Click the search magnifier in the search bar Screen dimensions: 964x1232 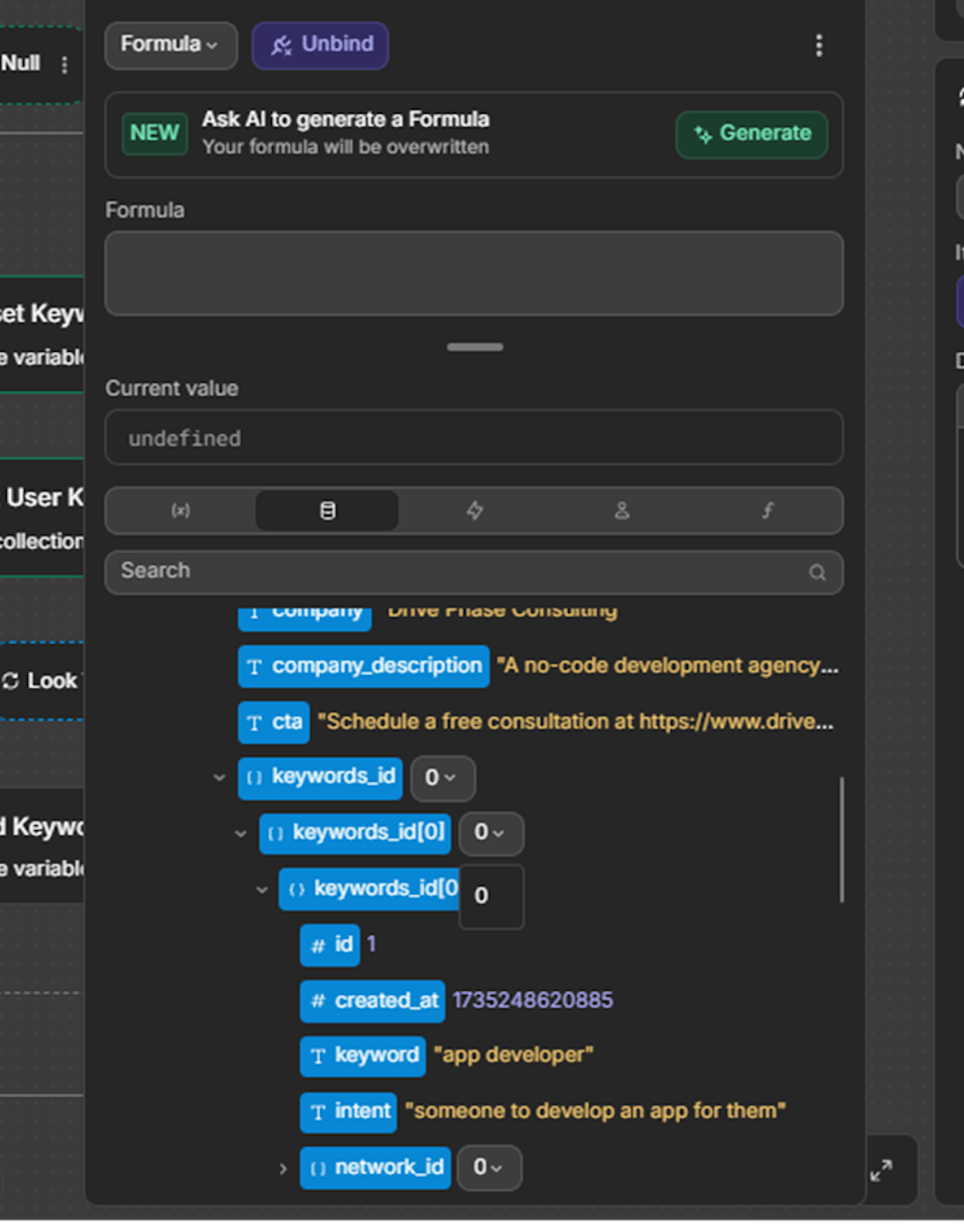coord(817,572)
